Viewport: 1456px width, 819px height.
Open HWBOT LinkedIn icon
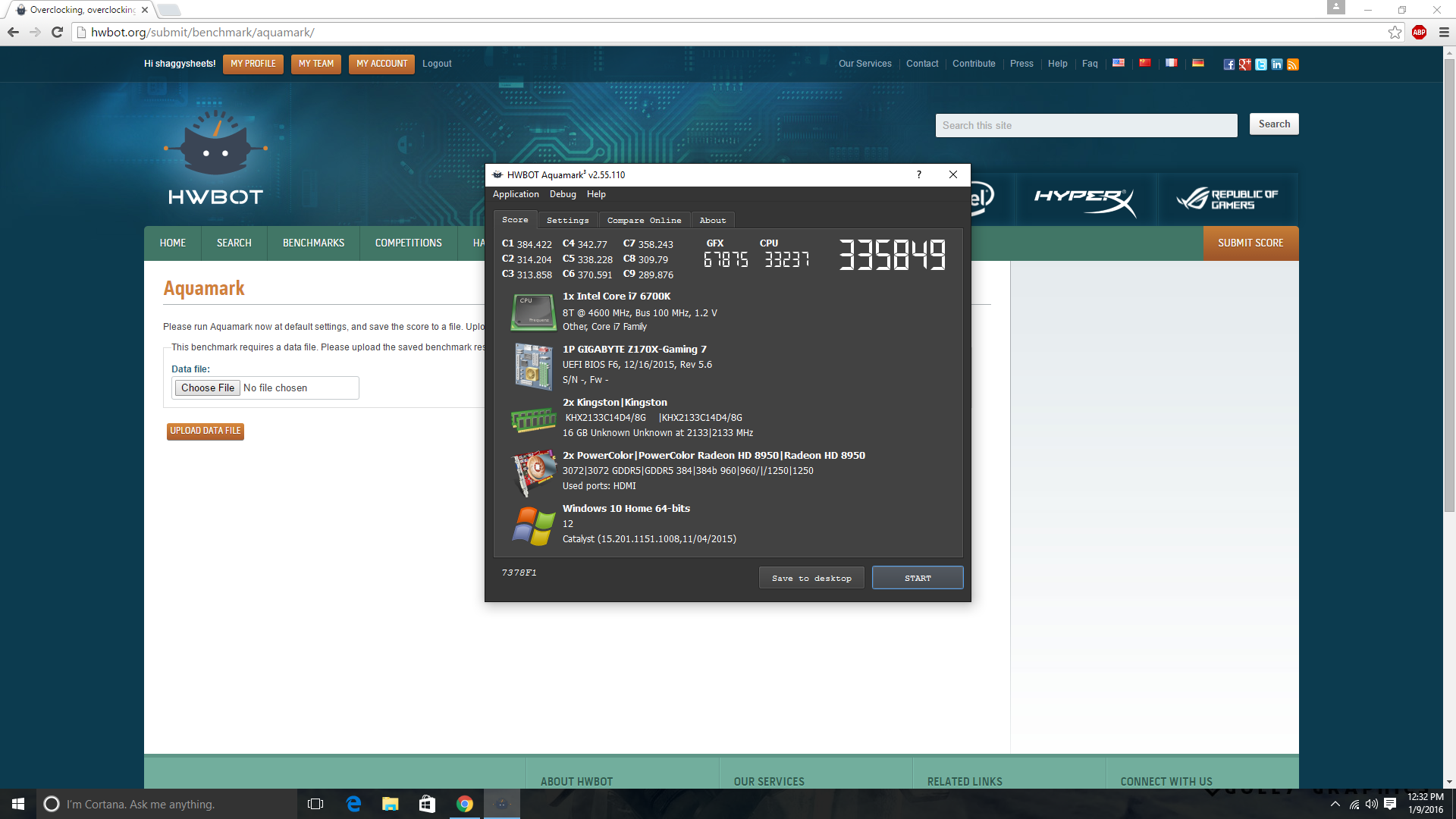(x=1277, y=64)
